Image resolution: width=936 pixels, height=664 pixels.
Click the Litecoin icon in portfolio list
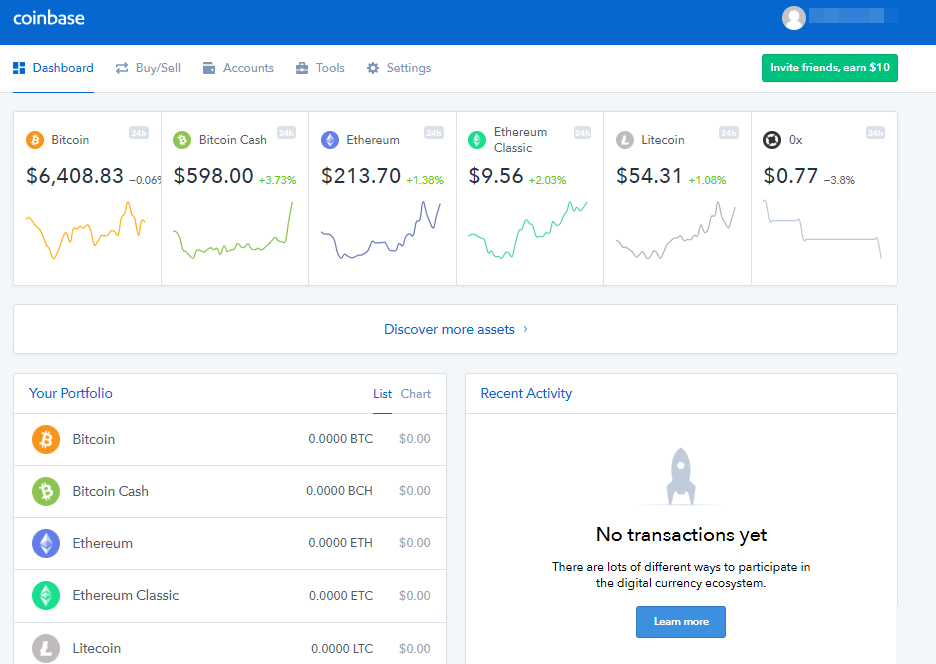[46, 648]
